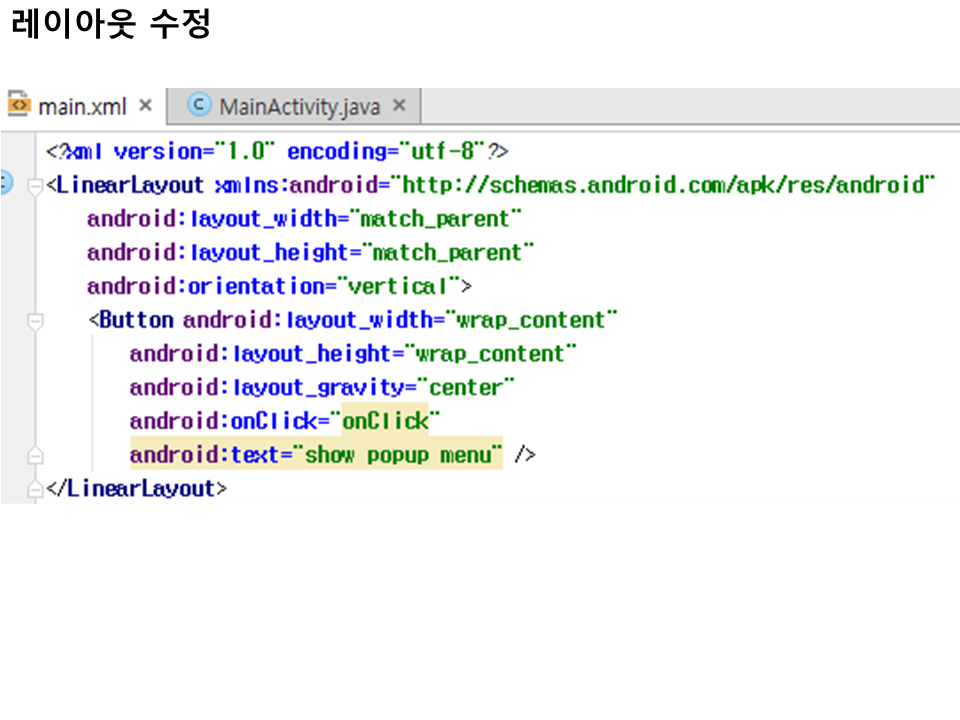Click LinearLayout's layout_width "match_parent" value

pyautogui.click(x=440, y=219)
